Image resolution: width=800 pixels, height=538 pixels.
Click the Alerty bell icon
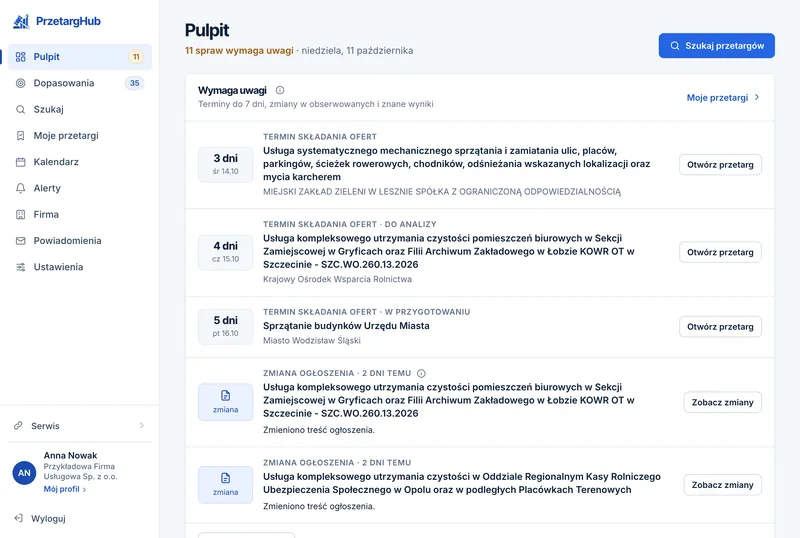(x=20, y=188)
